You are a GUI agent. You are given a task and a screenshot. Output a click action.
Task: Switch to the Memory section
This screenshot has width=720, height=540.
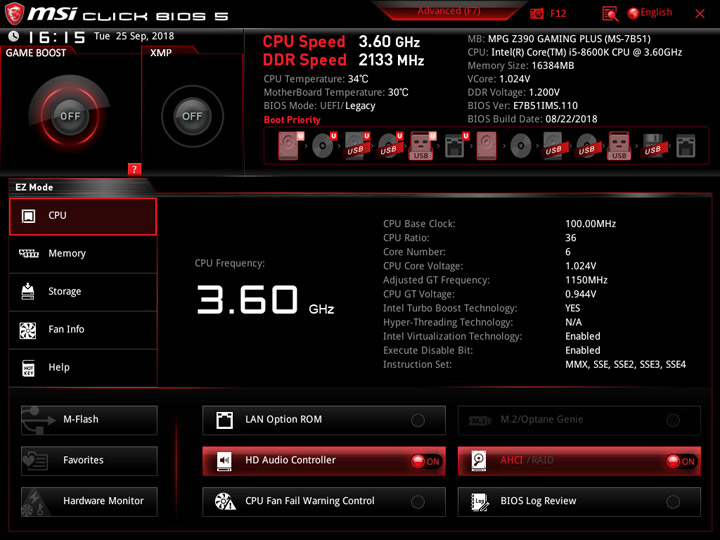83,254
